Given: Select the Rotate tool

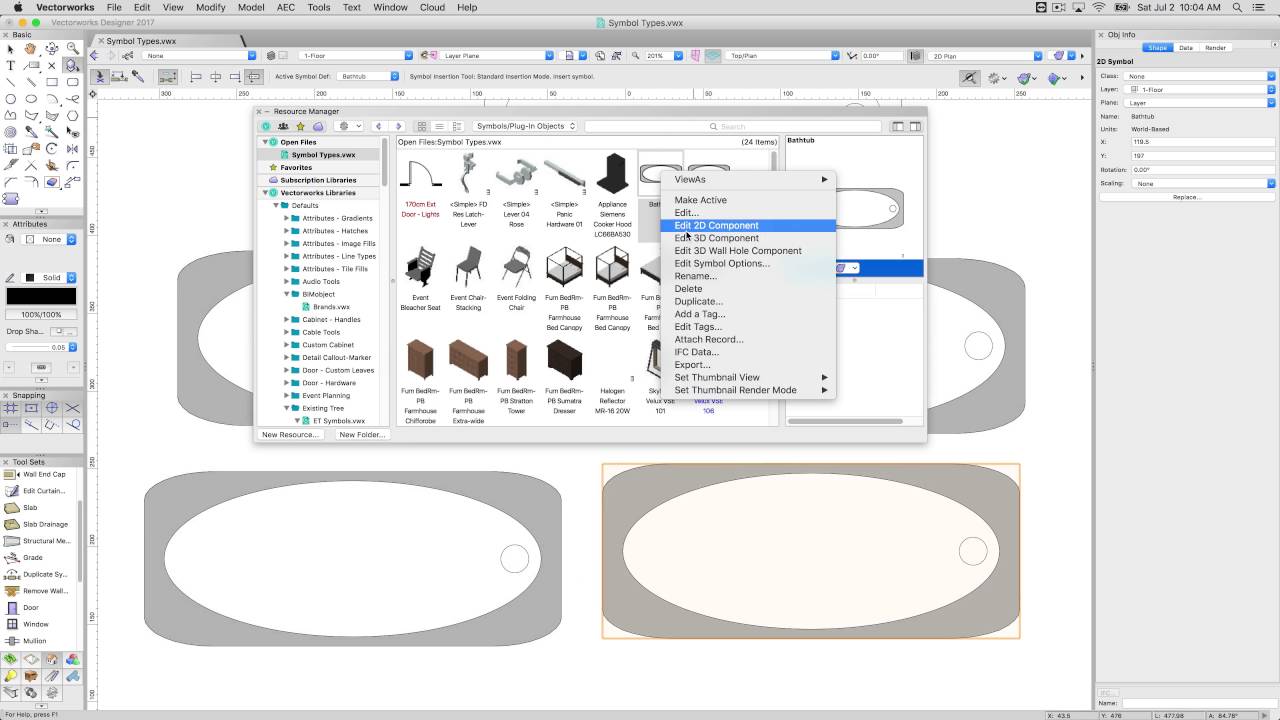Looking at the screenshot, I should click(52, 148).
